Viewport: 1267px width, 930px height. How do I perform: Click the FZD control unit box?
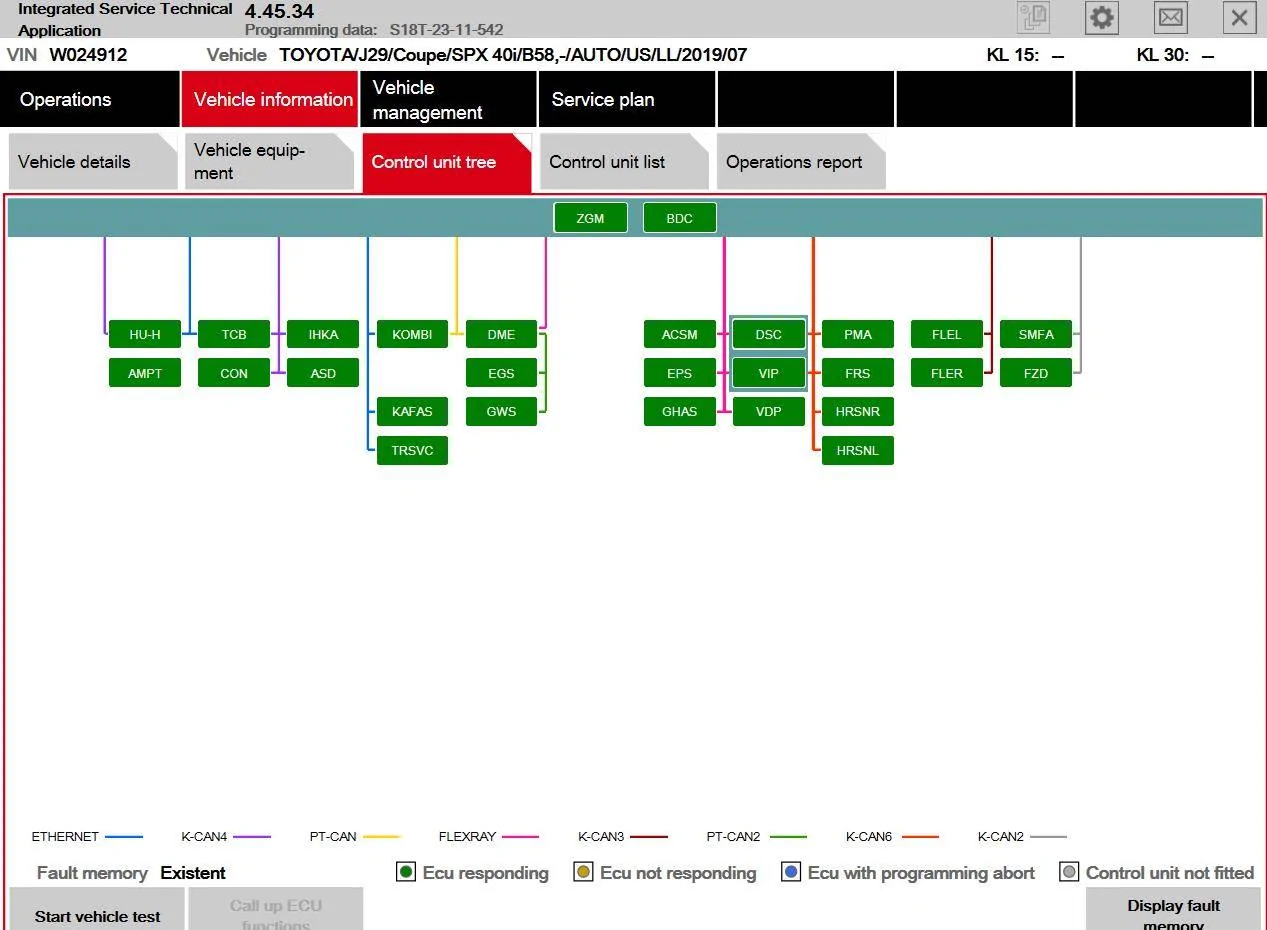tap(1036, 373)
